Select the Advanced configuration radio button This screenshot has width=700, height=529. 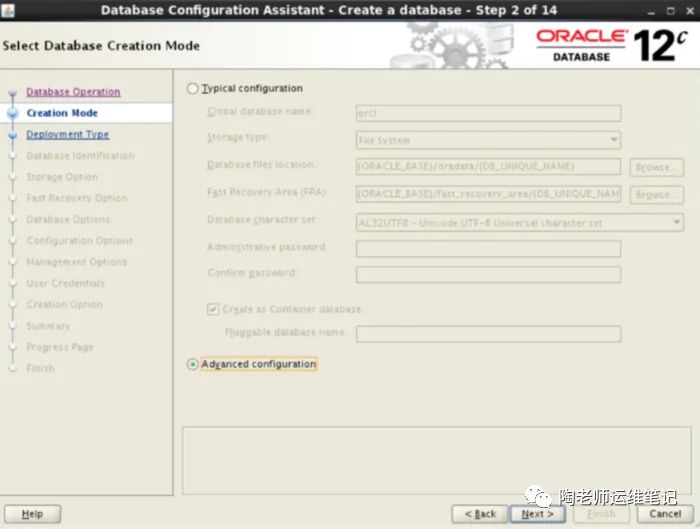[192, 364]
